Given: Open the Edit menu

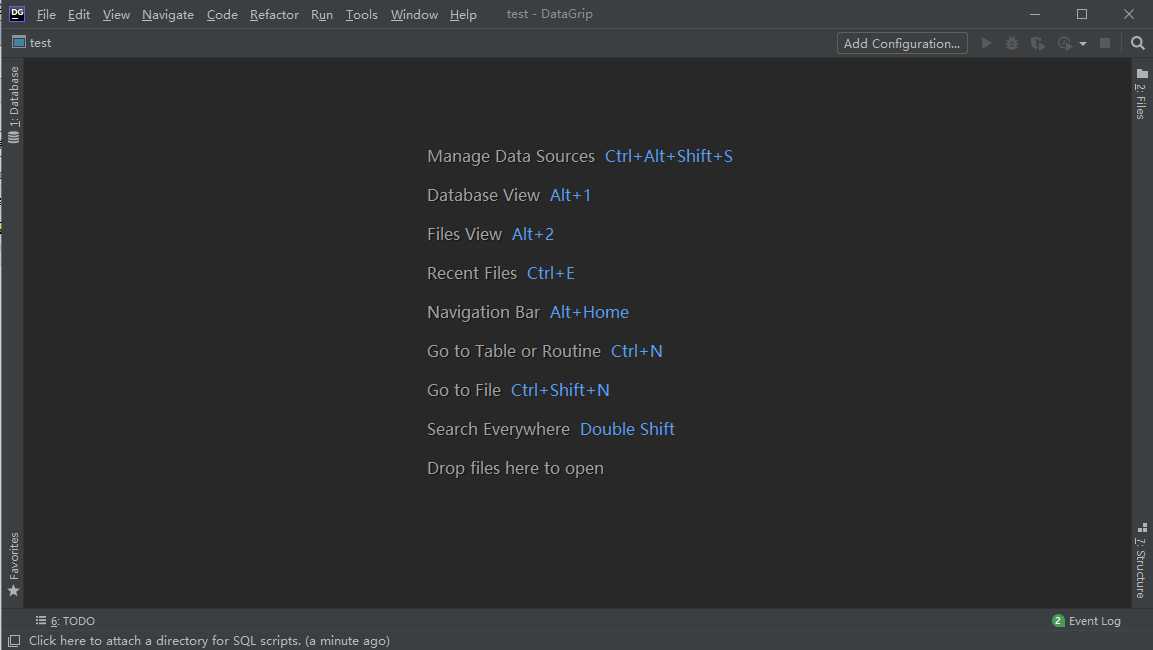Looking at the screenshot, I should pos(79,15).
